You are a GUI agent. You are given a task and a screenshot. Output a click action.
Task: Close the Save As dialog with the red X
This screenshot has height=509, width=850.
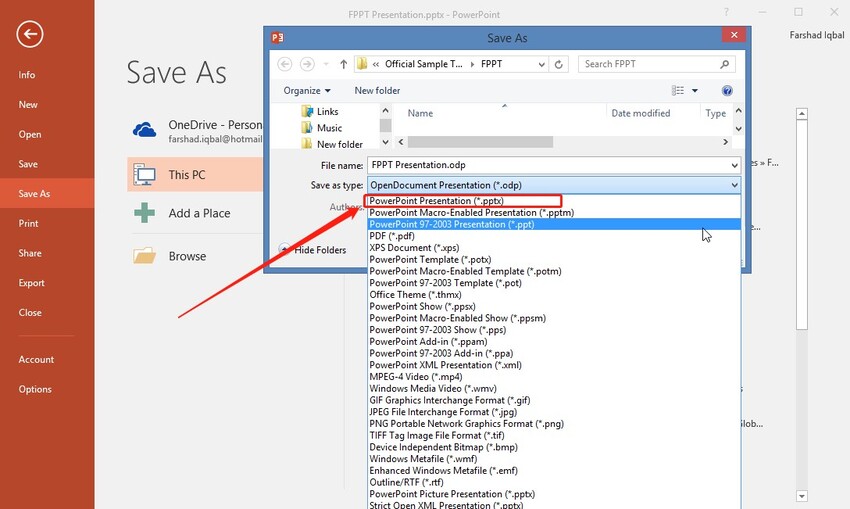(x=734, y=35)
